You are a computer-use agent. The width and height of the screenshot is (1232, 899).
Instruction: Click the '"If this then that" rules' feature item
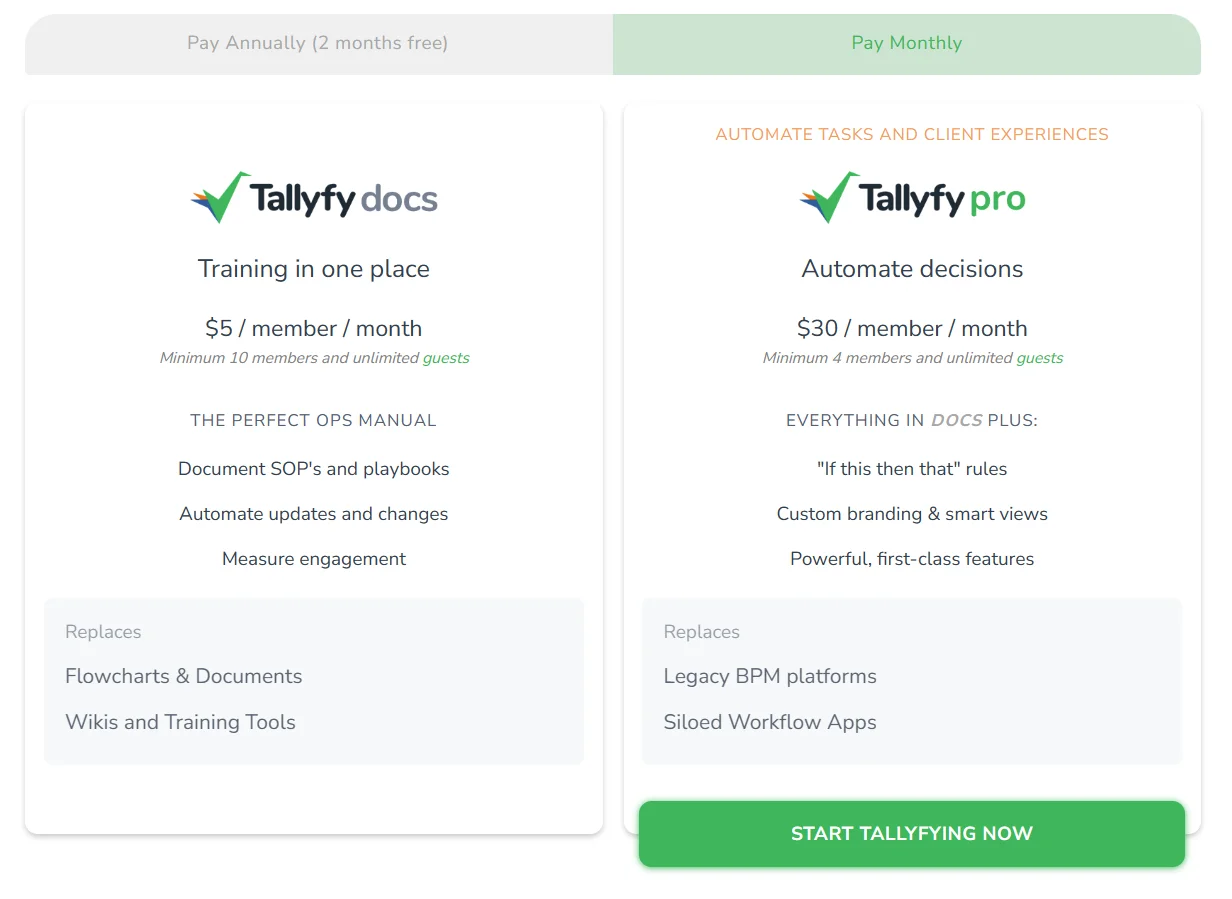click(912, 468)
